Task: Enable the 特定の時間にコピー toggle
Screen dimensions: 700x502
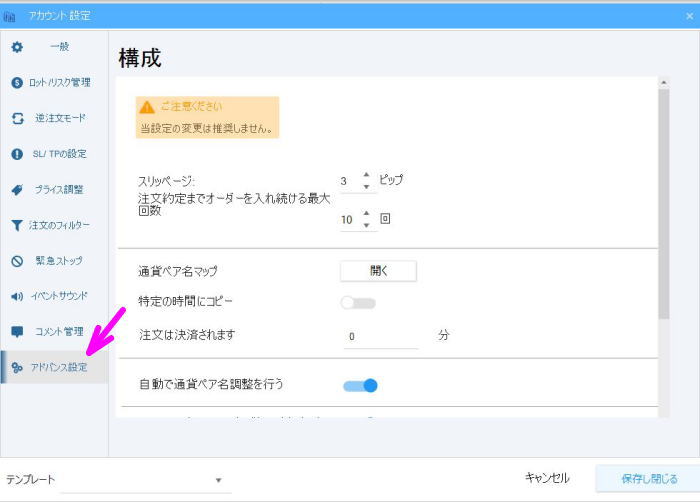Action: (x=358, y=302)
